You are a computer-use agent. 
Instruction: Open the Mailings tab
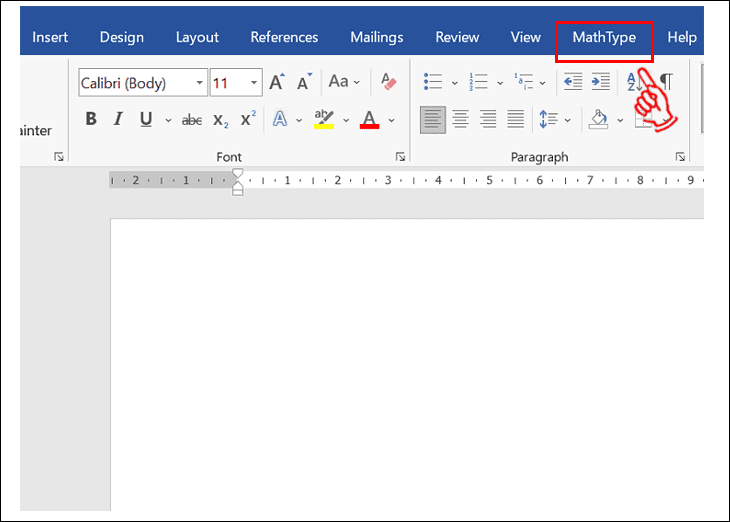point(377,38)
